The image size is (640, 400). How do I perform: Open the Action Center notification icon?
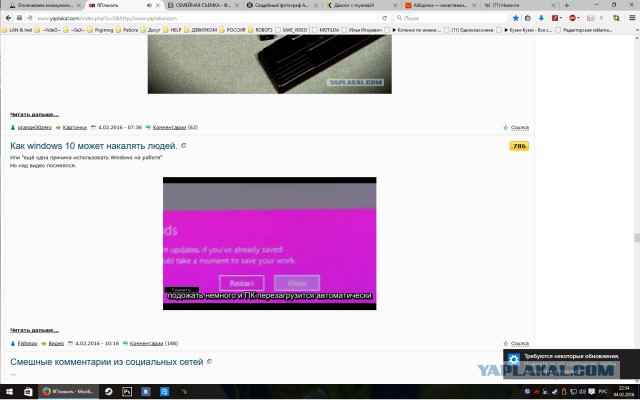(591, 392)
